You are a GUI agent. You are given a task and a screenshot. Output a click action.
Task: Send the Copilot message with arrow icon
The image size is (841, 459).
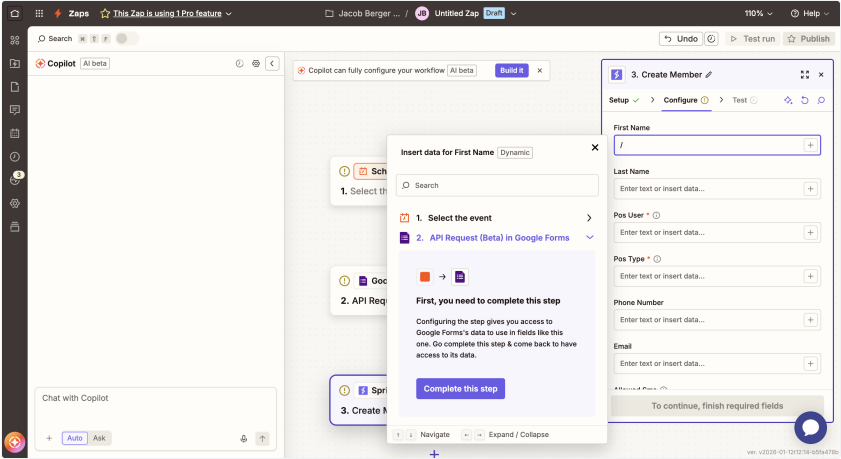pyautogui.click(x=262, y=439)
